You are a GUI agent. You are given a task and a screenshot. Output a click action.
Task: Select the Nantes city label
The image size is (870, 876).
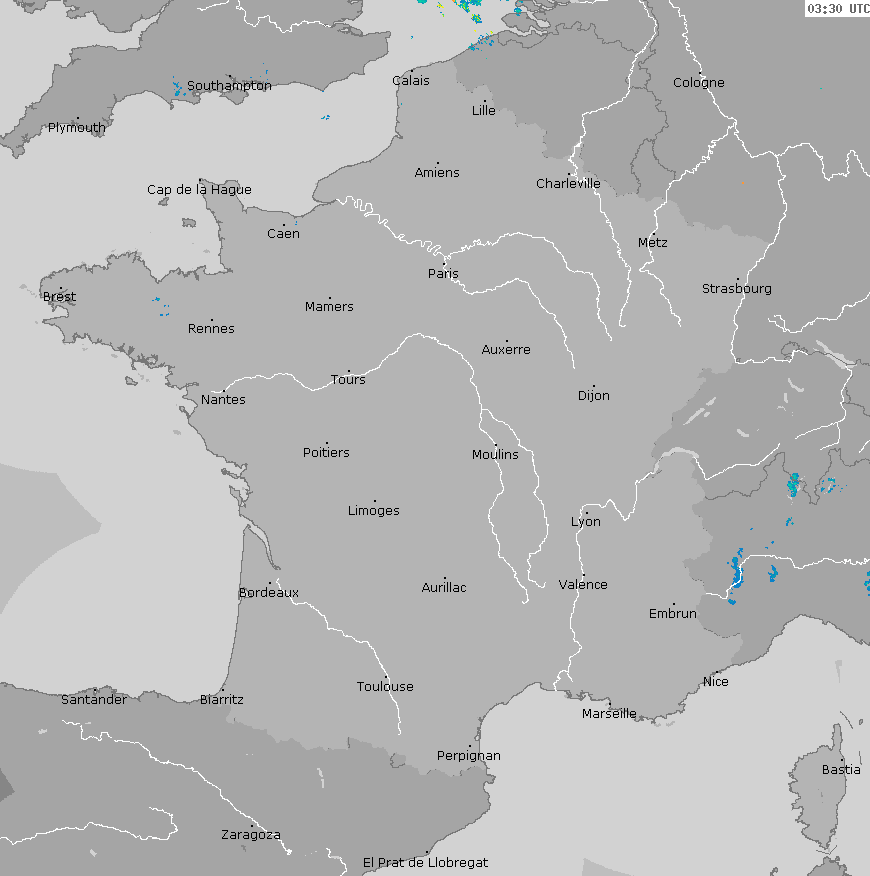tap(223, 400)
